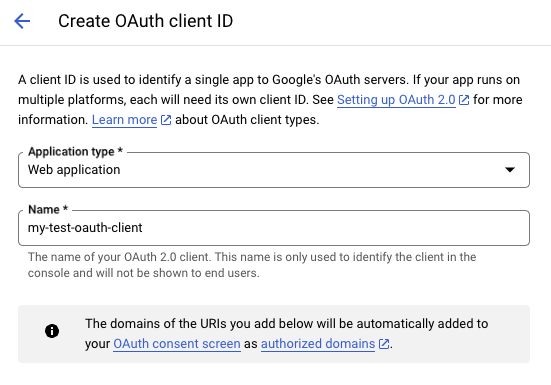Follow the Learn more link
The image size is (551, 385).
pos(124,120)
